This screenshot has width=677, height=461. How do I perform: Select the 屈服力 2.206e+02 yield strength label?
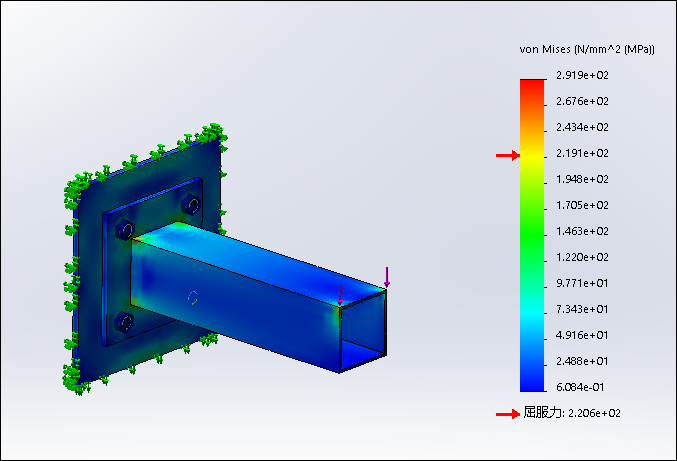(572, 413)
